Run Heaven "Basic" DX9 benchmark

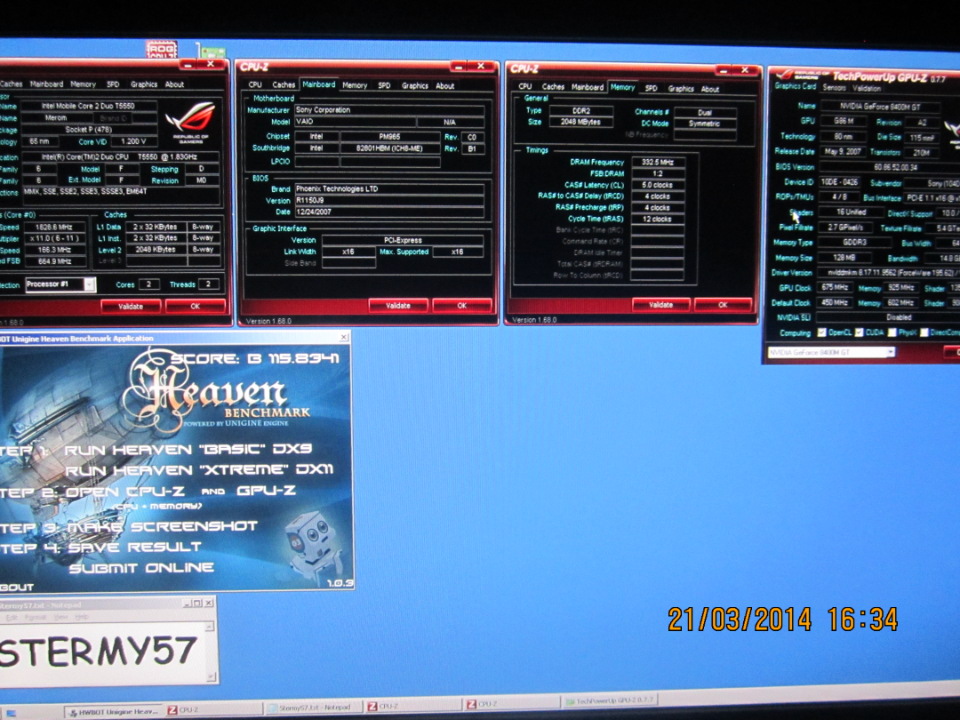tap(189, 449)
